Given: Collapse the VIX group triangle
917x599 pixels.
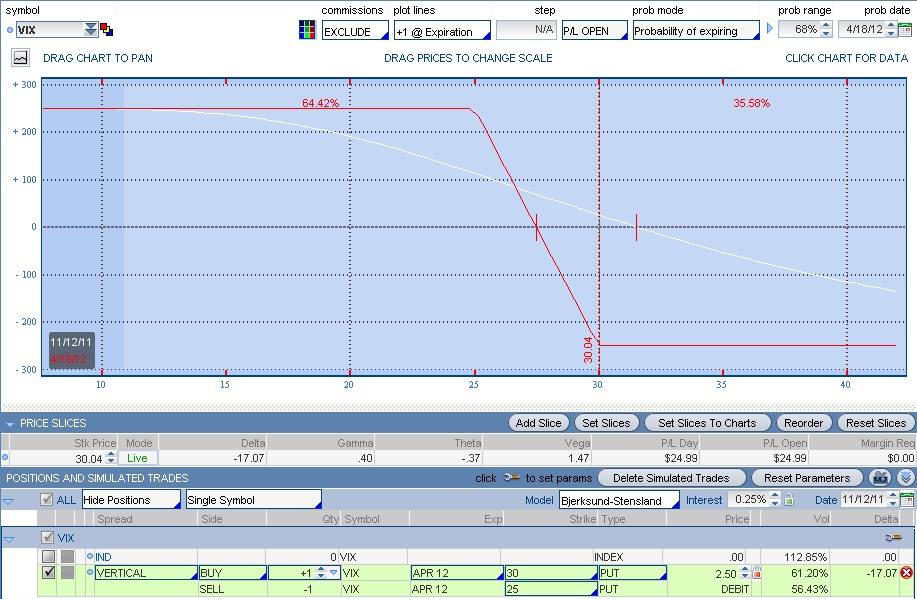Looking at the screenshot, I should pyautogui.click(x=9, y=538).
